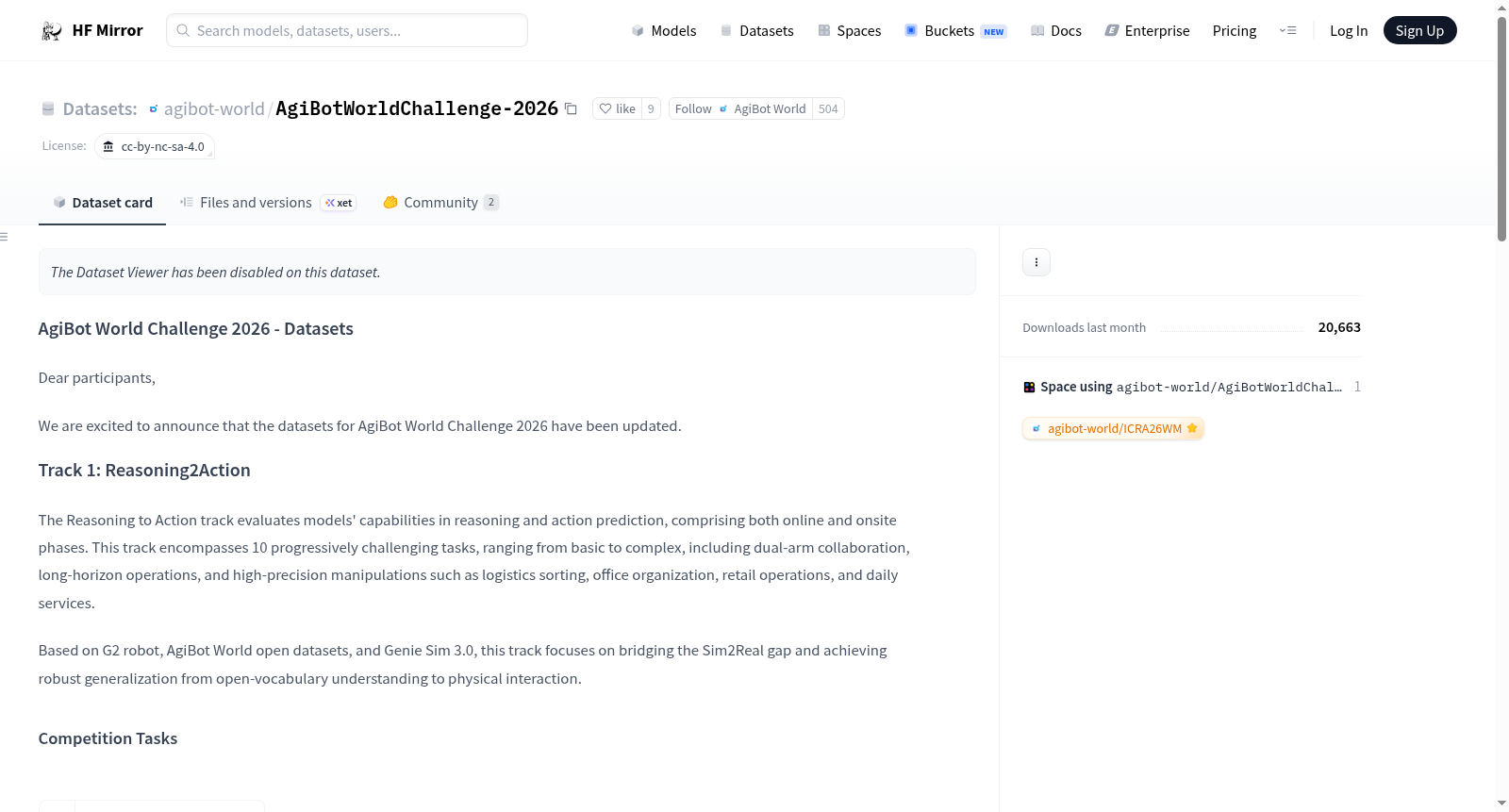This screenshot has width=1509, height=812.
Task: Click the 9 likes count
Action: [x=651, y=108]
